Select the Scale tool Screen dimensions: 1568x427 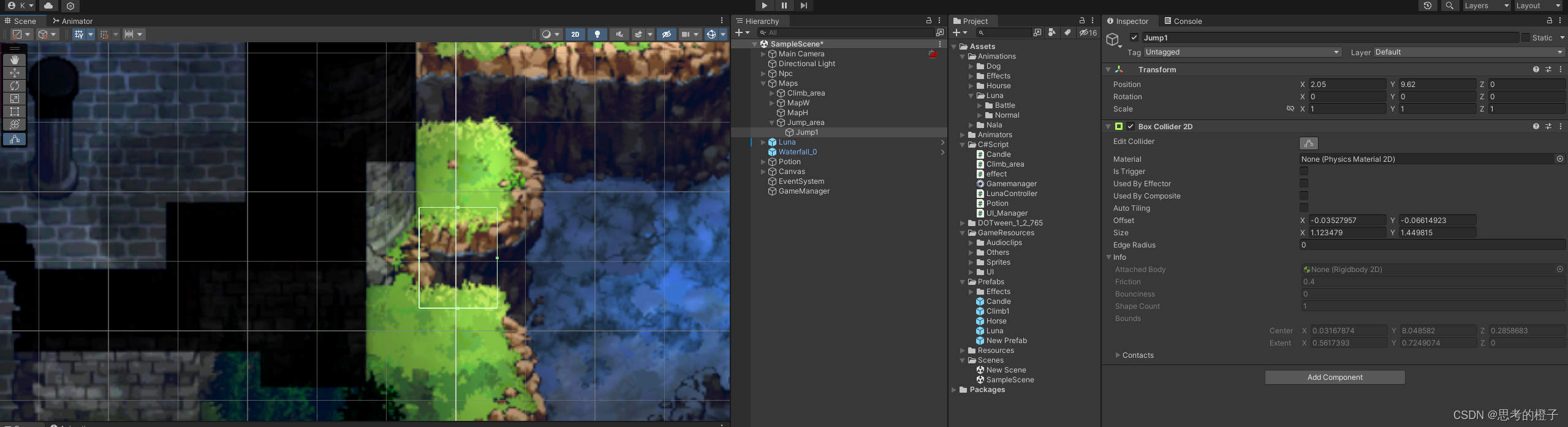[15, 99]
